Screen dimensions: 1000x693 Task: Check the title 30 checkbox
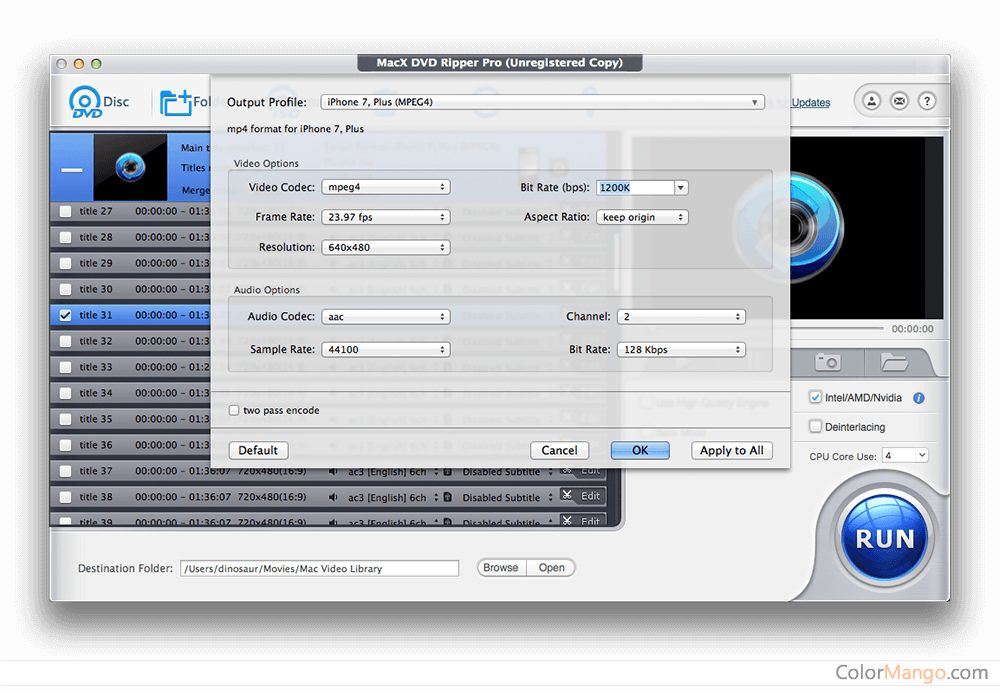pyautogui.click(x=65, y=289)
